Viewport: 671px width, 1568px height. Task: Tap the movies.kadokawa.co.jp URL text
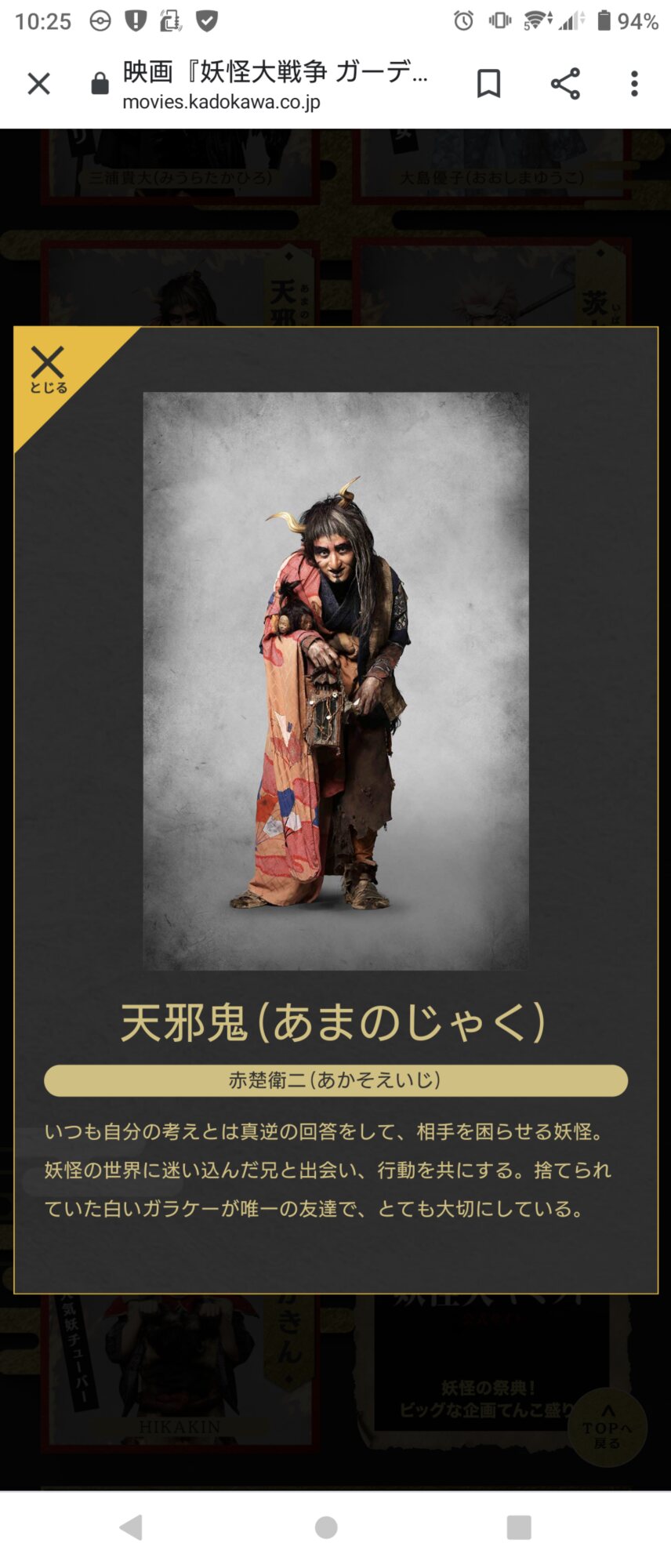coord(221,102)
